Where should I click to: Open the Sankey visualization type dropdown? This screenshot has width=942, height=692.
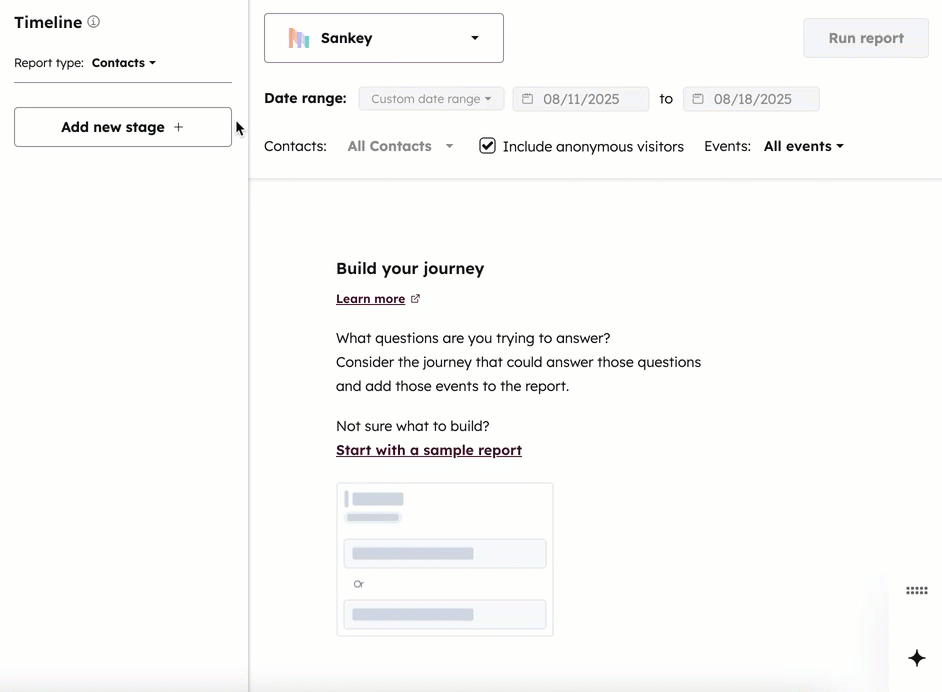point(474,37)
